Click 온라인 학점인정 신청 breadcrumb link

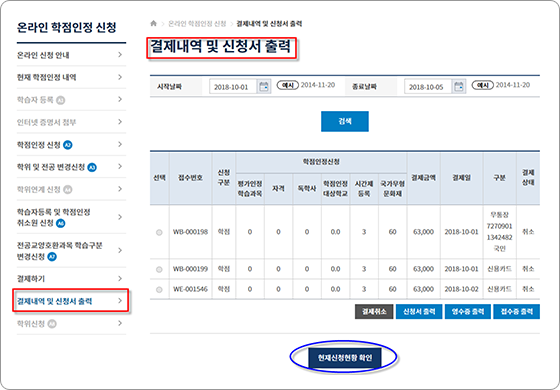(197, 24)
